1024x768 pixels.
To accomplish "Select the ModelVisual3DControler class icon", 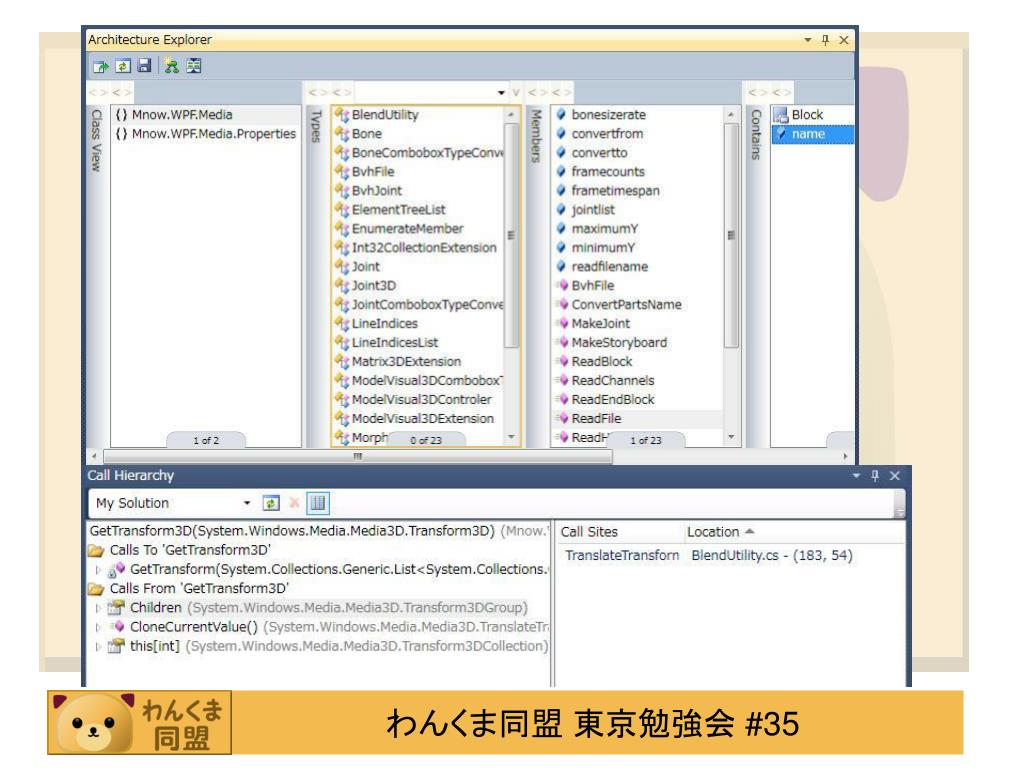I will pyautogui.click(x=342, y=399).
